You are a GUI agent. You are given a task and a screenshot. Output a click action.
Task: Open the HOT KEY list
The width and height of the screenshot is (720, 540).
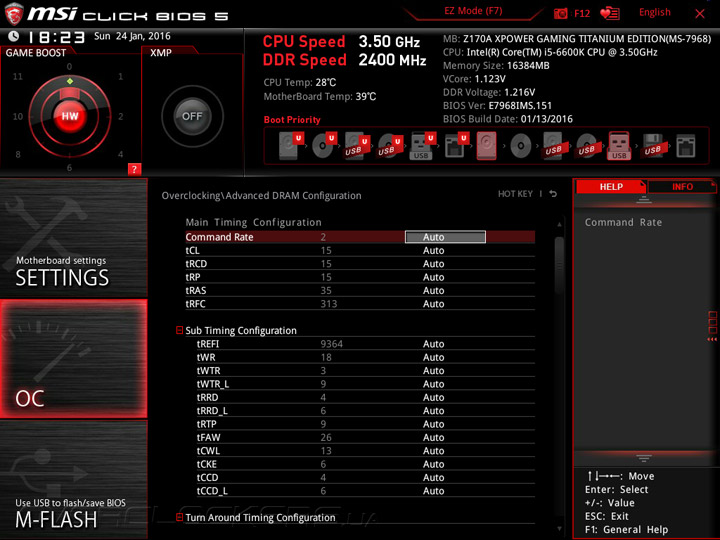pyautogui.click(x=515, y=194)
